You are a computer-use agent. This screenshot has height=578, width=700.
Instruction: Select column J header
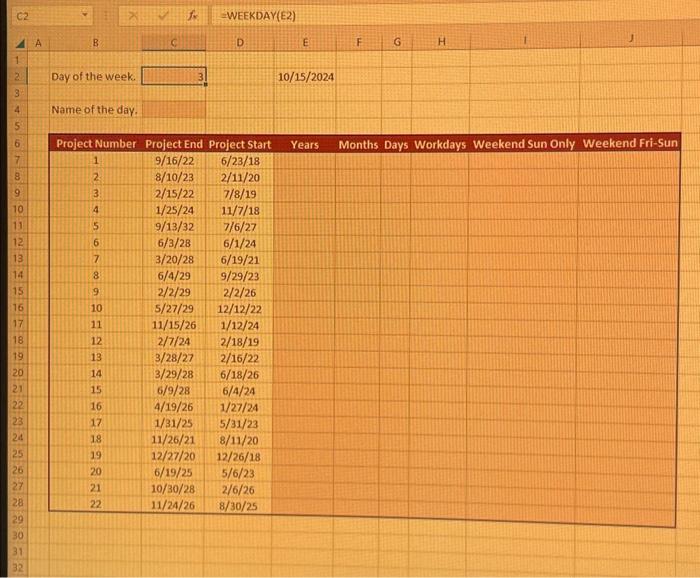click(x=631, y=38)
